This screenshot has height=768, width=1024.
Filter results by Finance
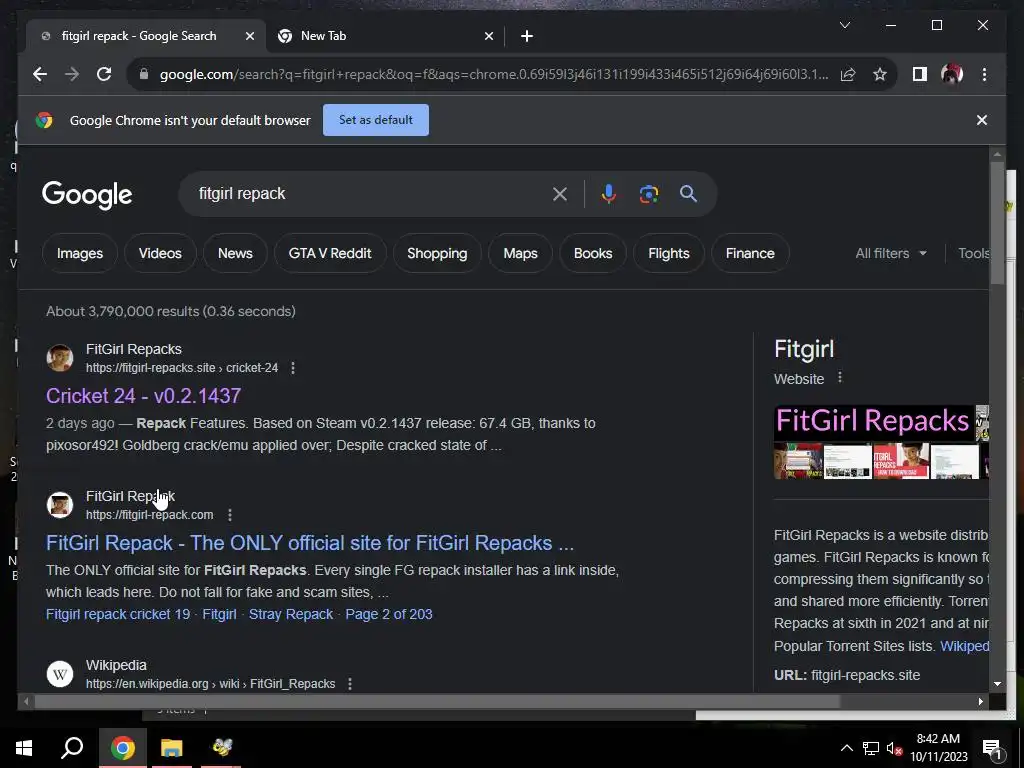(750, 253)
